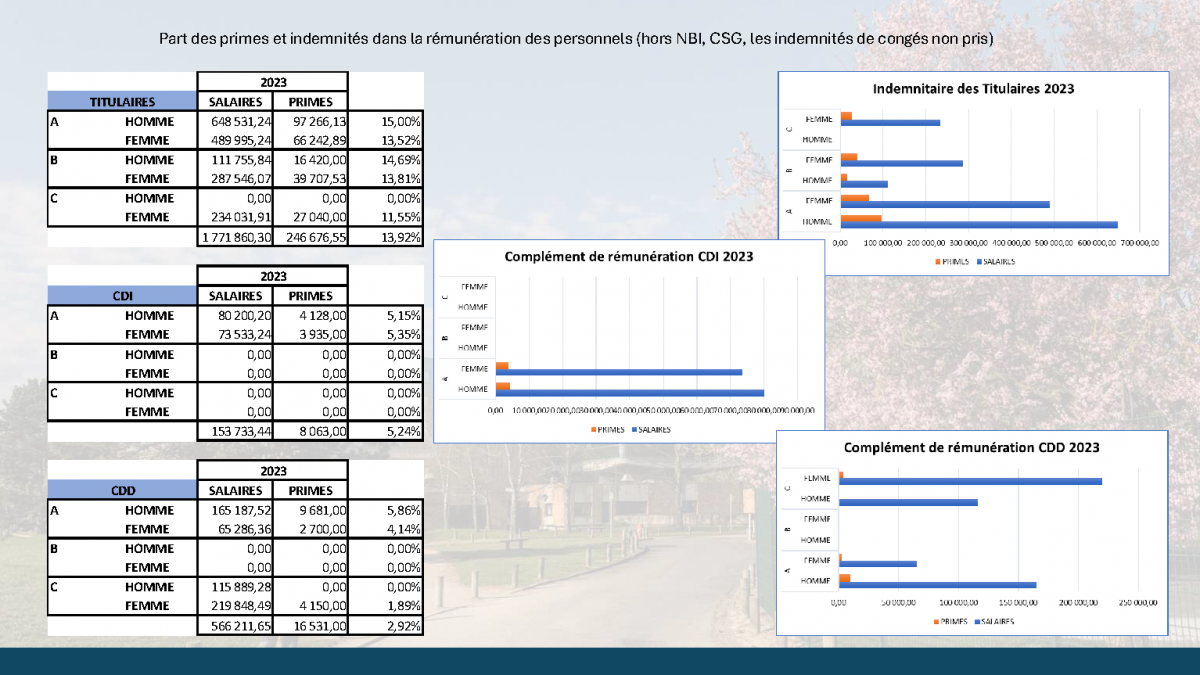Select the 13,81% cell
The image size is (1200, 675).
coord(400,179)
